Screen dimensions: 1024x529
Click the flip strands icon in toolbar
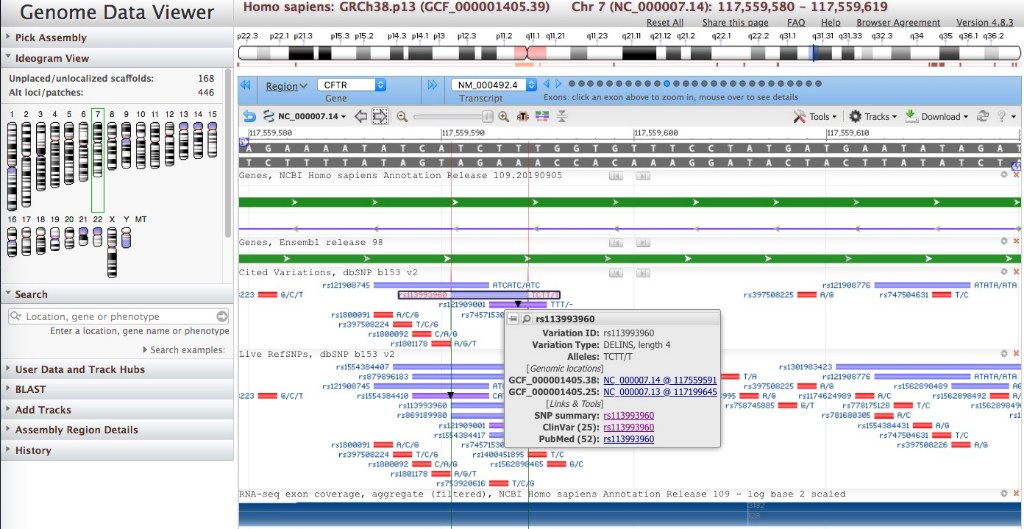562,116
